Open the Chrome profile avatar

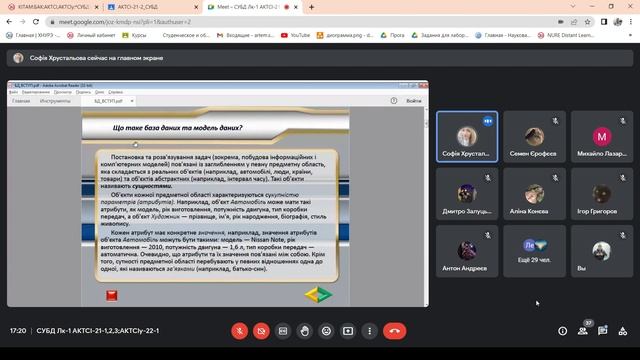pos(618,22)
